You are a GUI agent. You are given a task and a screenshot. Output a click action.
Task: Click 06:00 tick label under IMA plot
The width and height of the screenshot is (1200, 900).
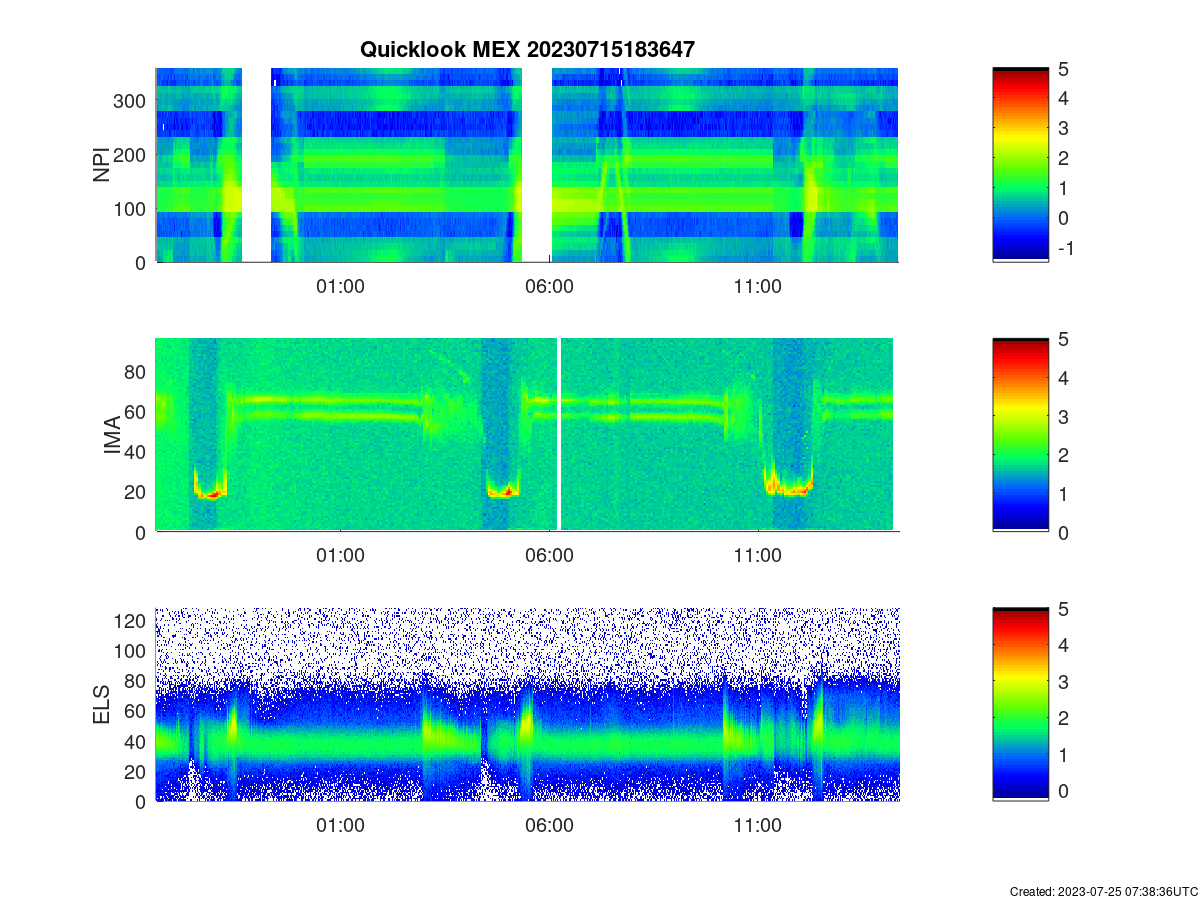549,556
